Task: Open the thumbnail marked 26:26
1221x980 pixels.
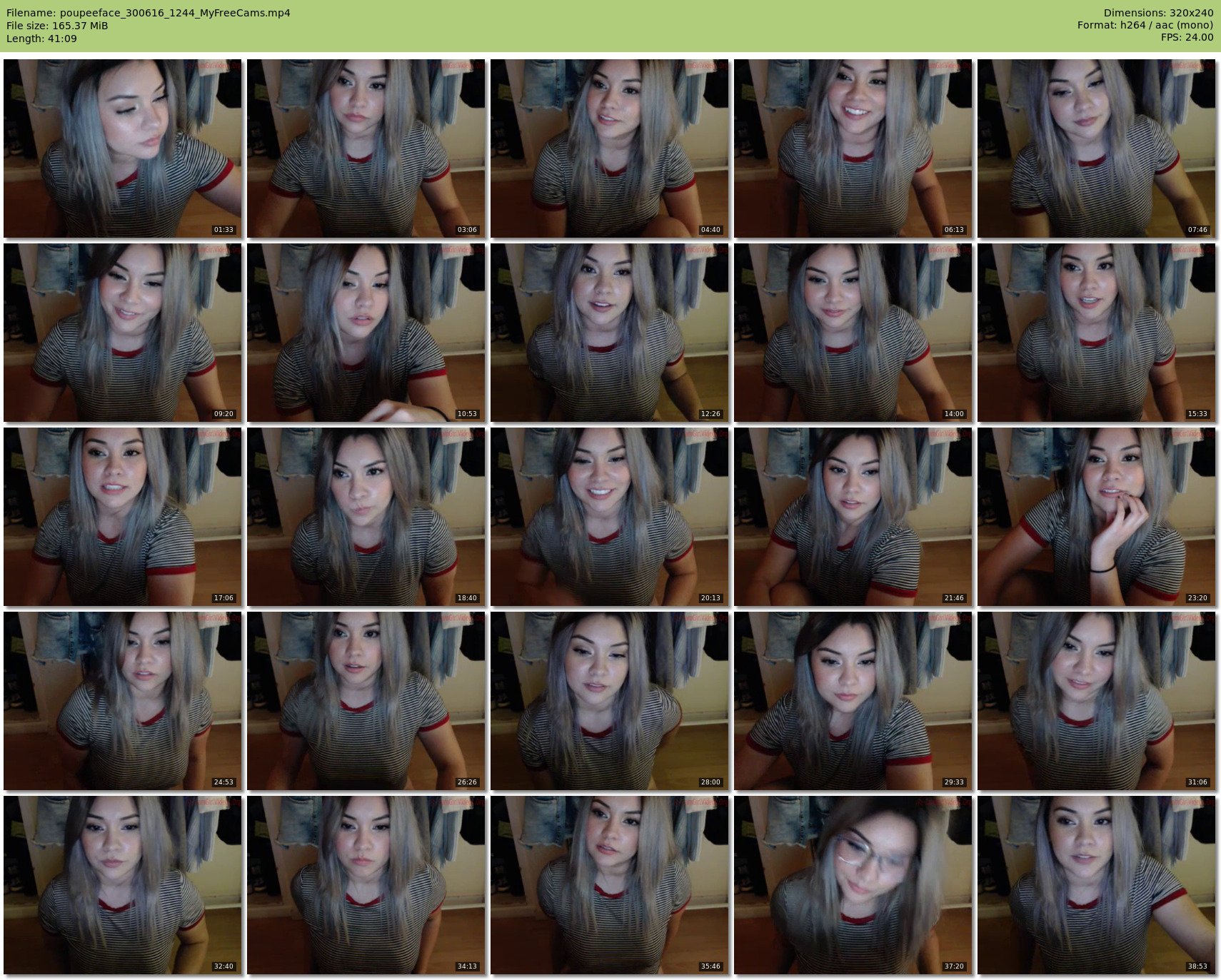Action: pos(366,701)
